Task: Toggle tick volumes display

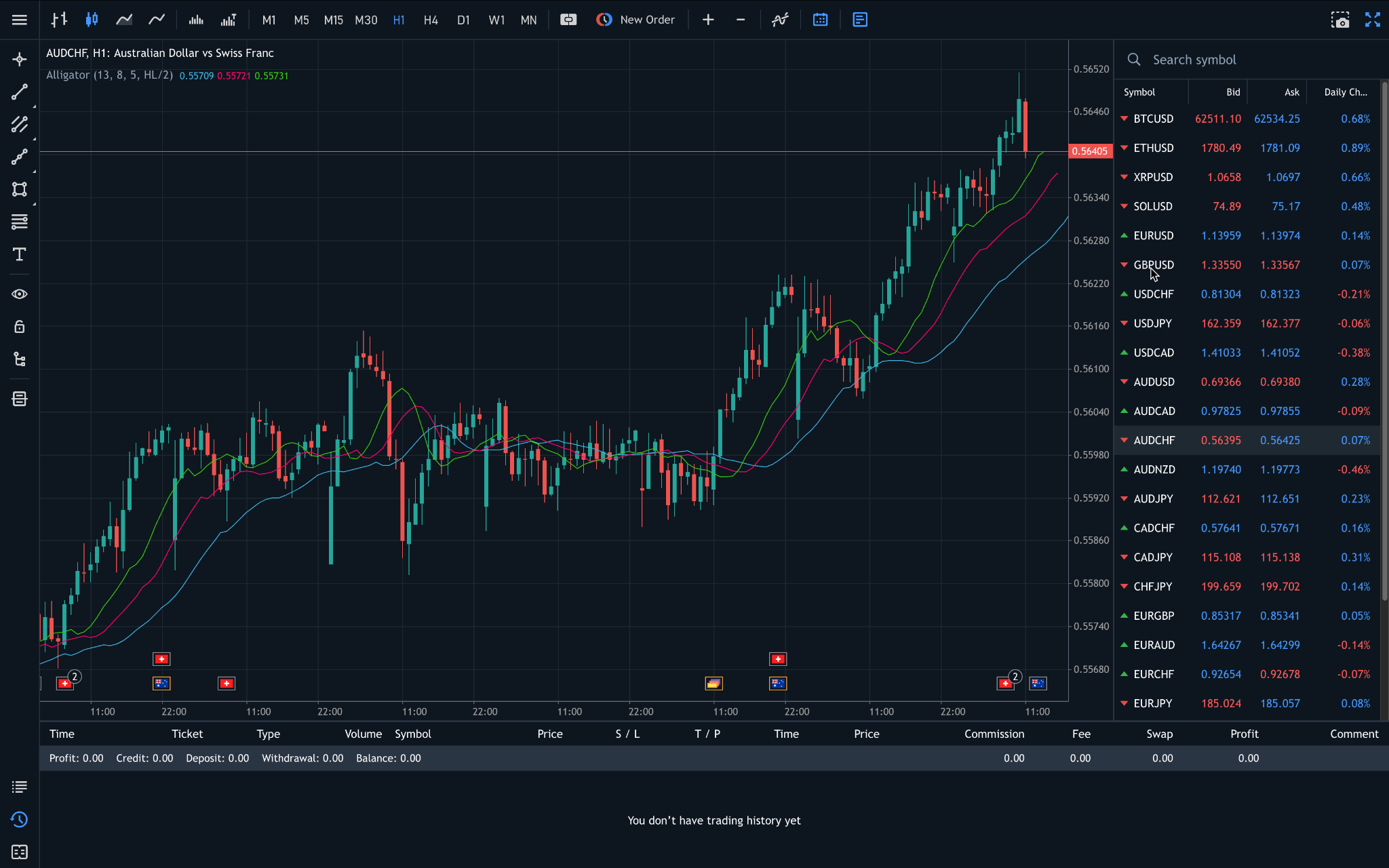Action: tap(229, 20)
